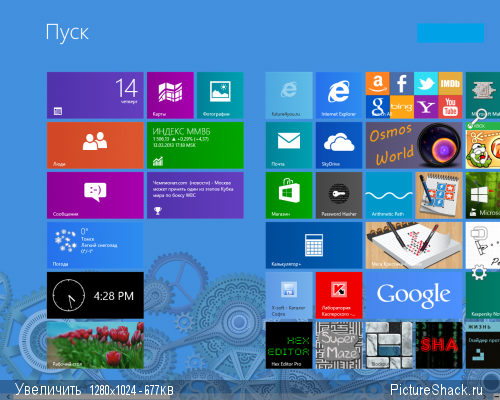Image resolution: width=500 pixels, height=400 pixels.
Task: Open the Рабочий стол desktop tile
Action: pyautogui.click(x=95, y=345)
